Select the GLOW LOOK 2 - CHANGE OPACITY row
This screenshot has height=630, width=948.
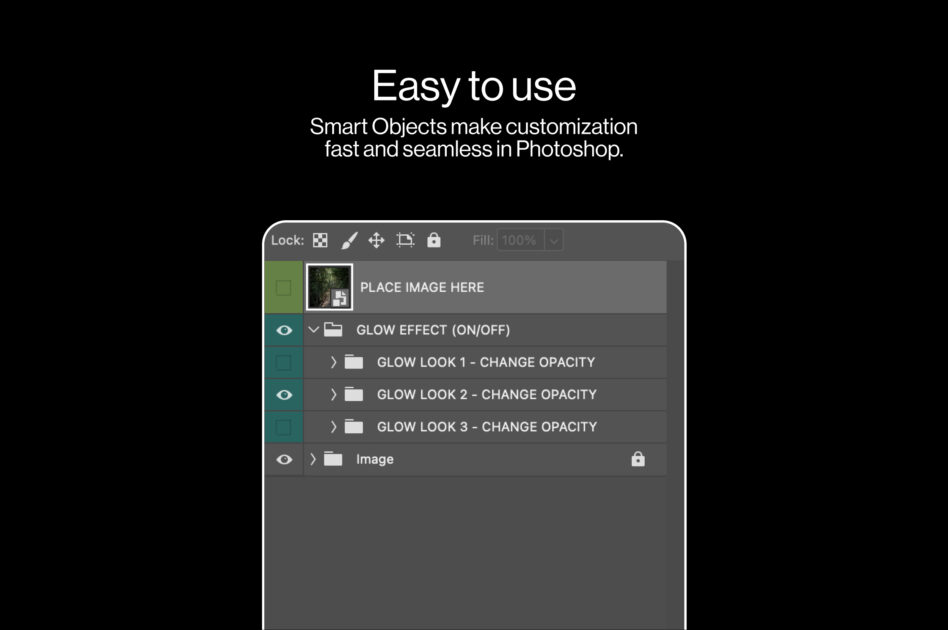coord(485,395)
